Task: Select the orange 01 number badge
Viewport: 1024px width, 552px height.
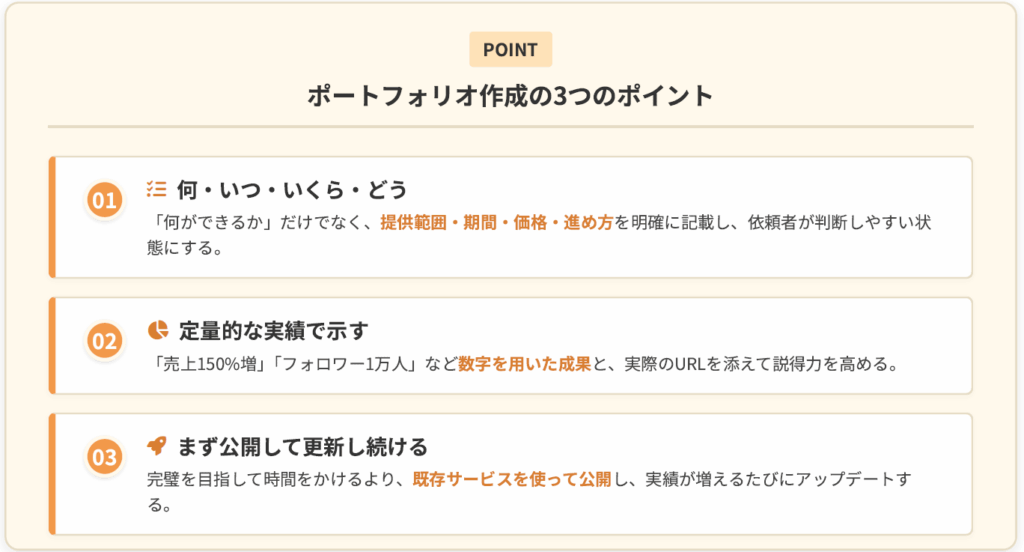Action: click(x=104, y=200)
